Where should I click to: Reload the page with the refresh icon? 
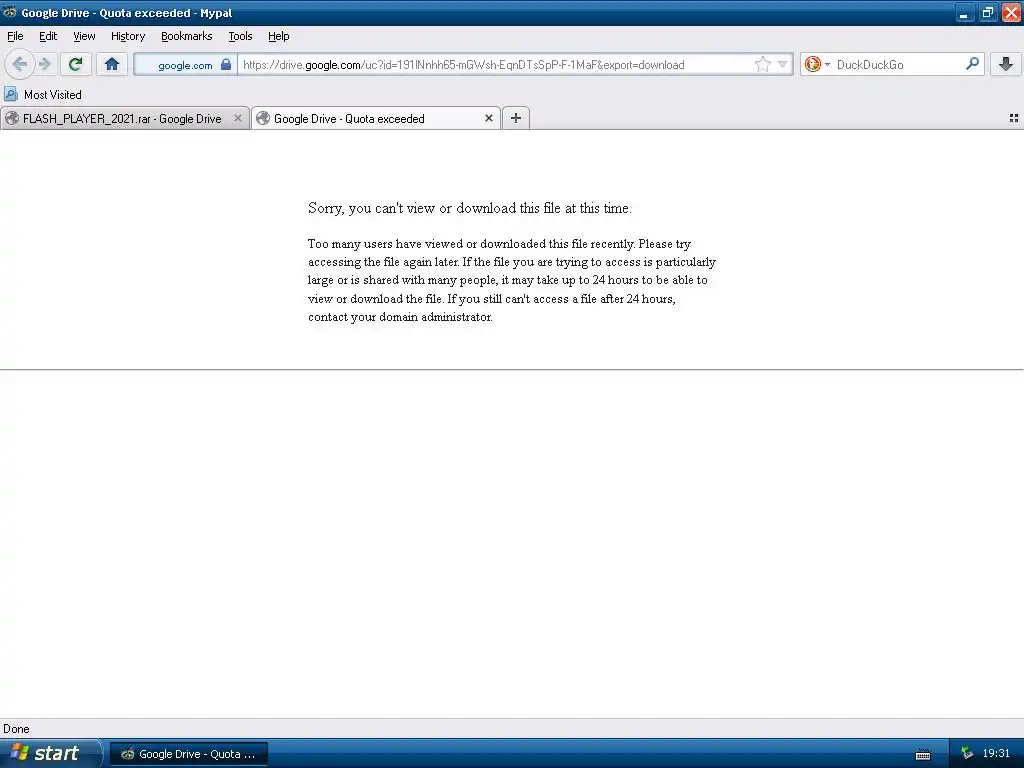click(75, 64)
